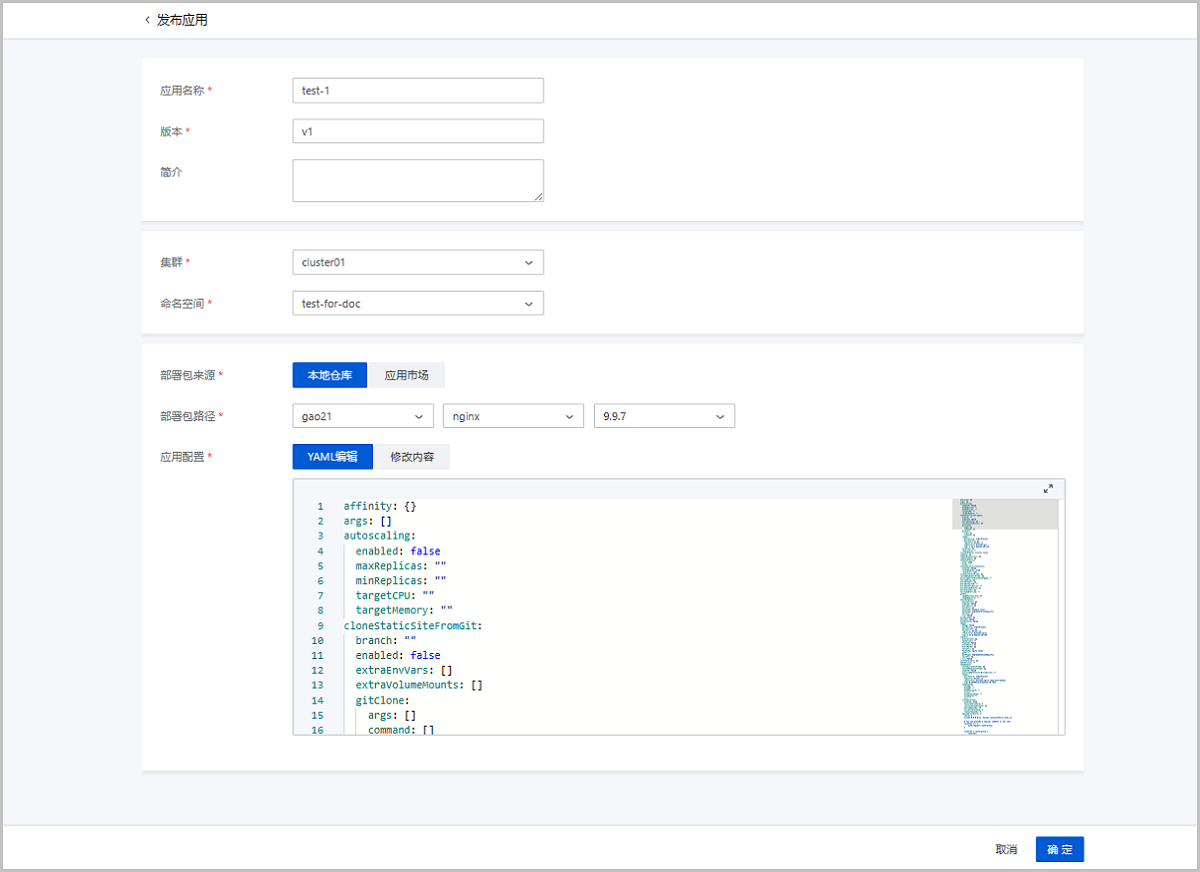This screenshot has height=872, width=1200.
Task: Open the 9.9.7 version dropdown
Action: click(664, 416)
